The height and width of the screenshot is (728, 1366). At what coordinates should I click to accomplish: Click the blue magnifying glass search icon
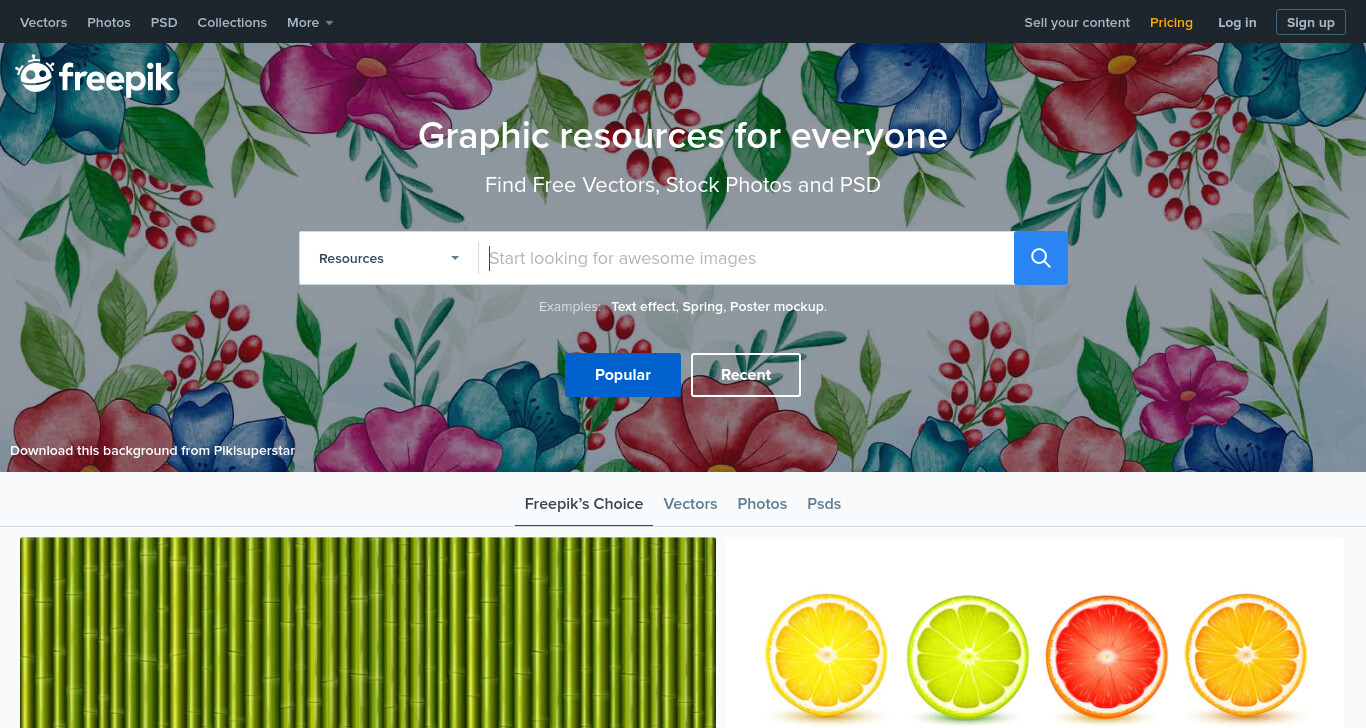coord(1040,258)
